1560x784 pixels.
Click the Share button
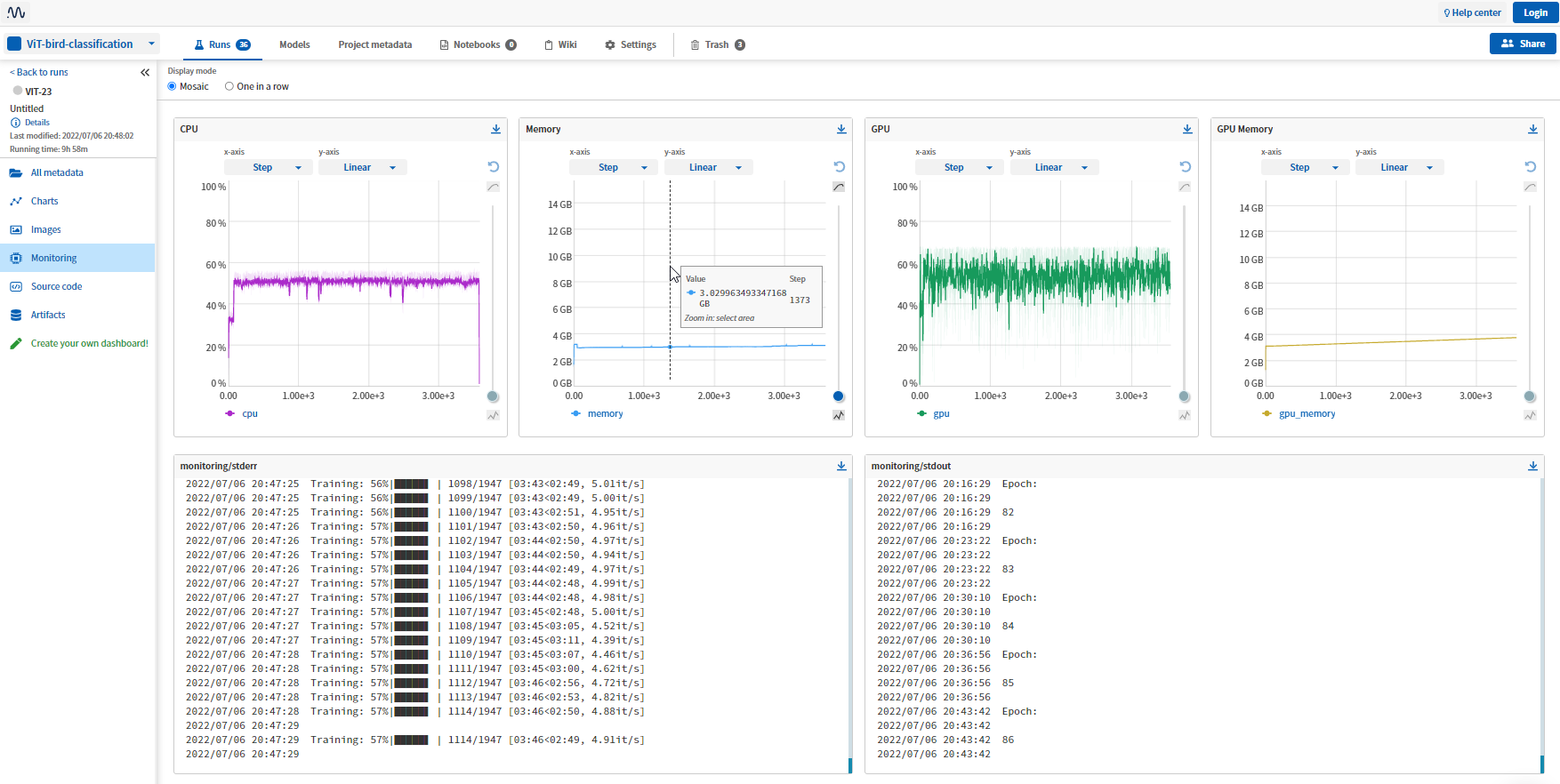coord(1522,44)
